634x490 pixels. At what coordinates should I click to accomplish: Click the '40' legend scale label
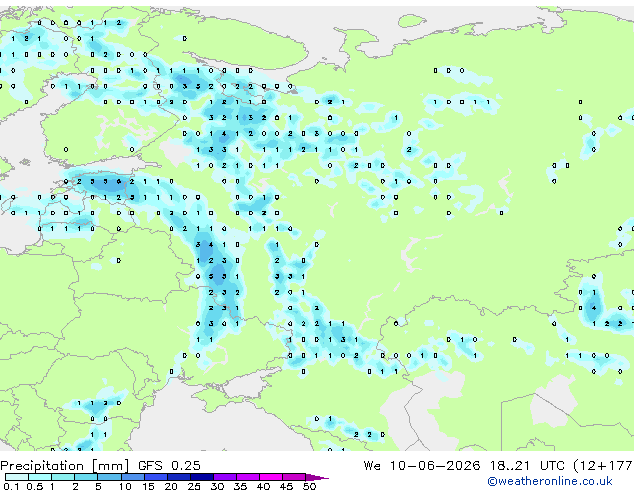[263, 486]
